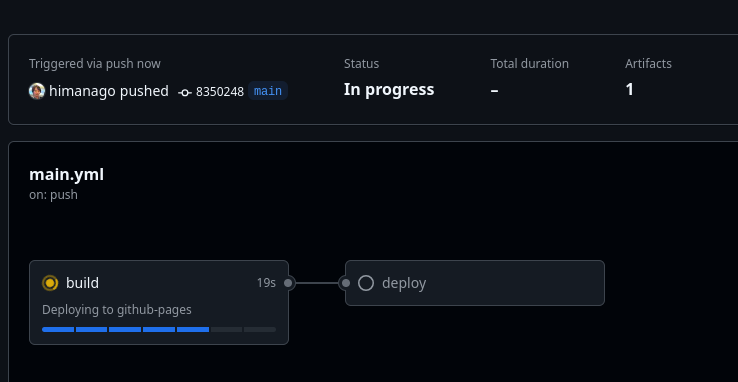738x382 pixels.
Task: Click himanago's user avatar
Action: (x=37, y=91)
